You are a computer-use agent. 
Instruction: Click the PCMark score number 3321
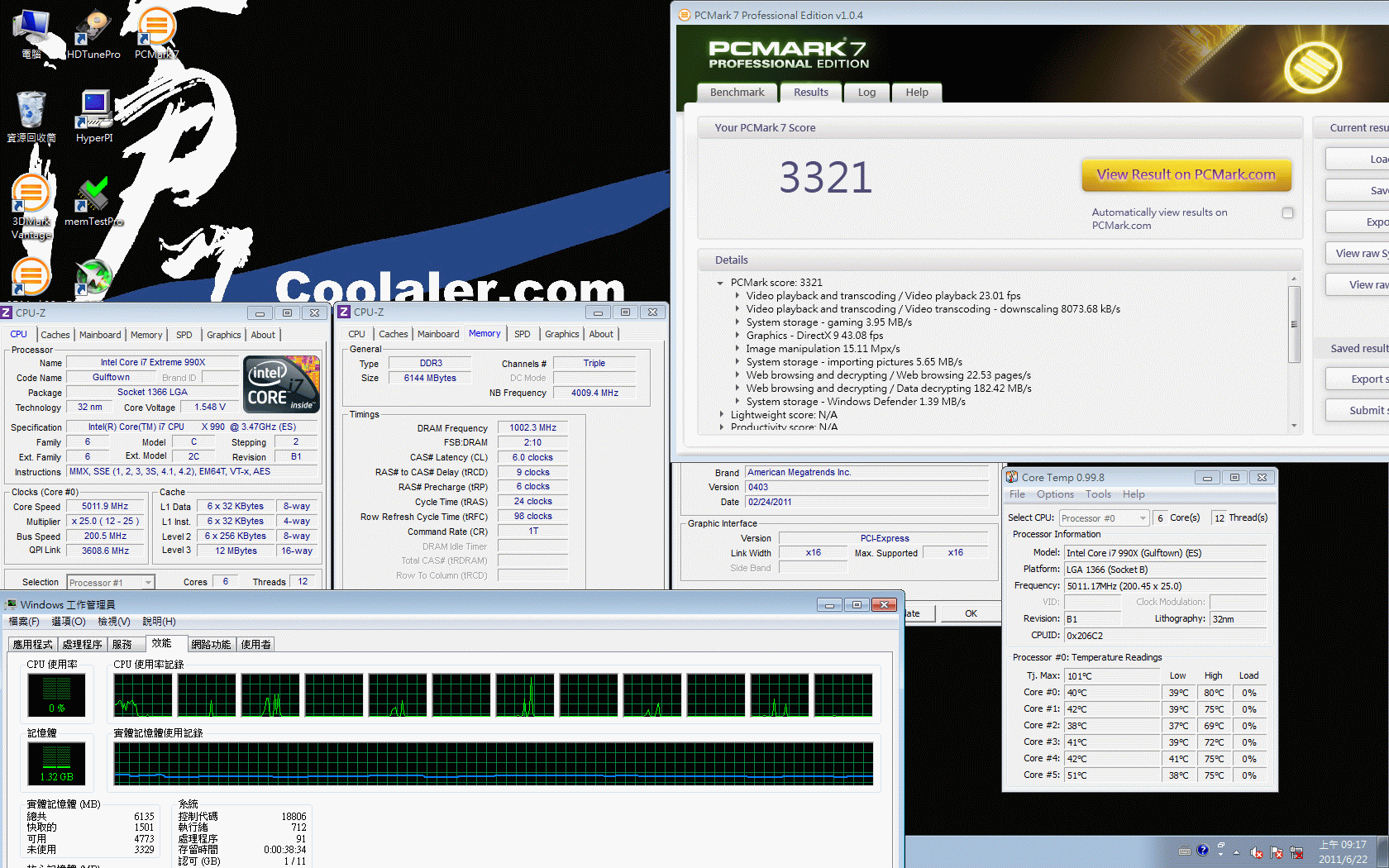point(826,177)
